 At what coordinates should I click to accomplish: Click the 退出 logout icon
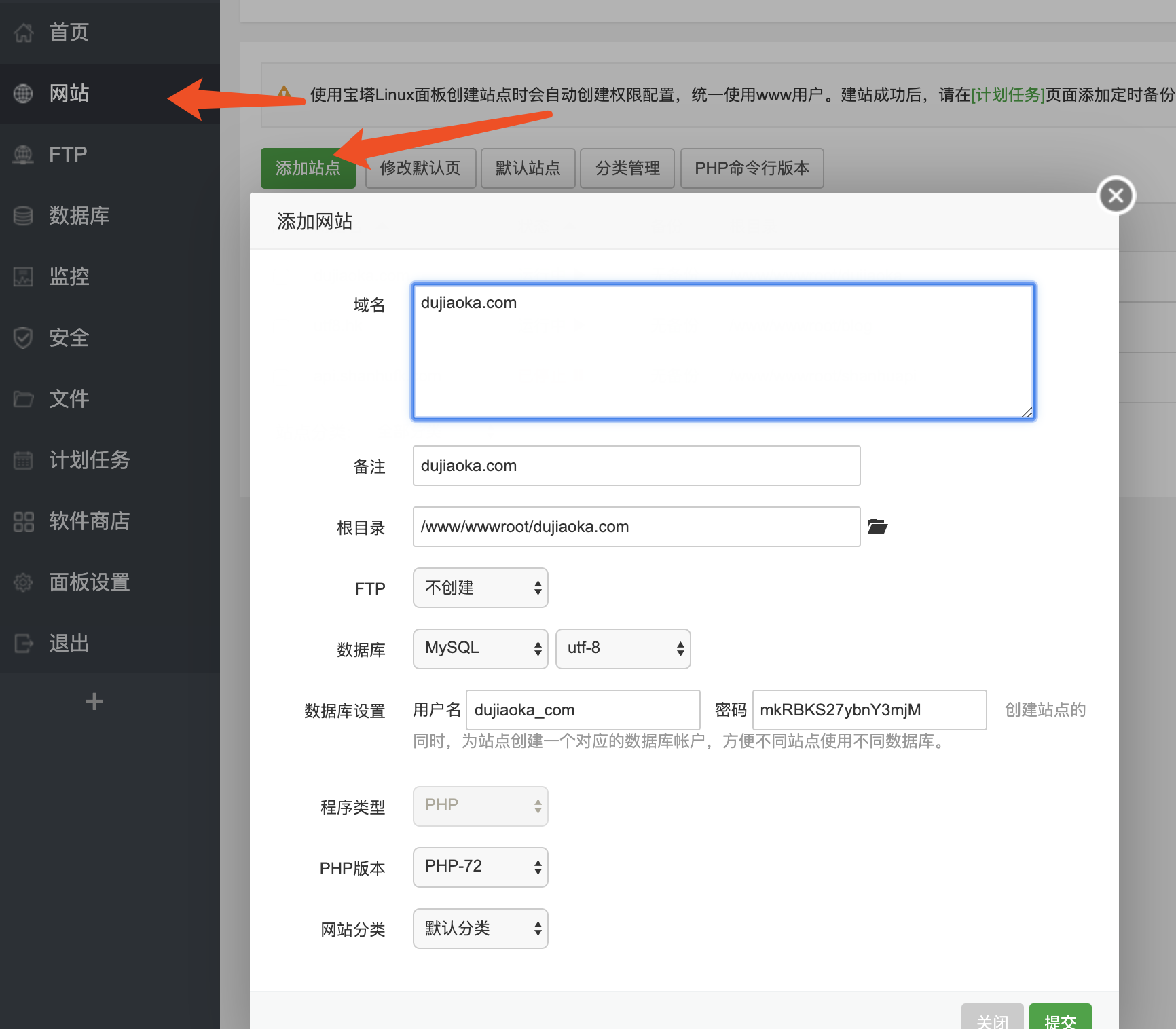tap(23, 643)
